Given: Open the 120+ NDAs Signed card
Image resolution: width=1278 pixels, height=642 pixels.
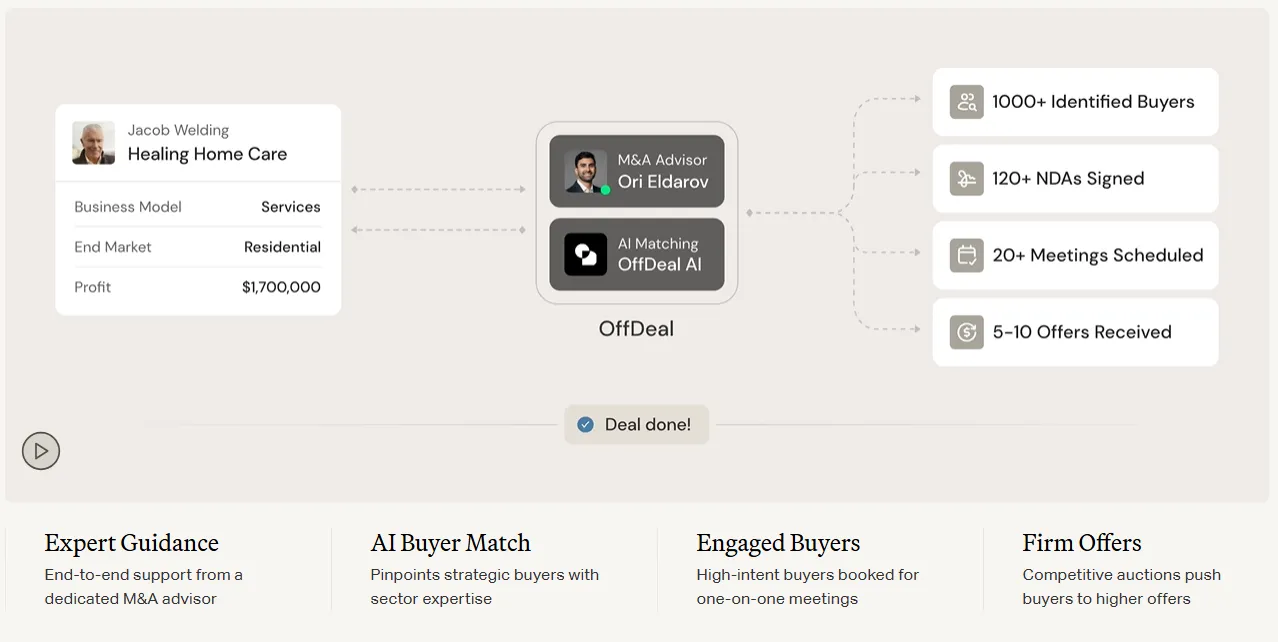Looking at the screenshot, I should click(x=1075, y=179).
